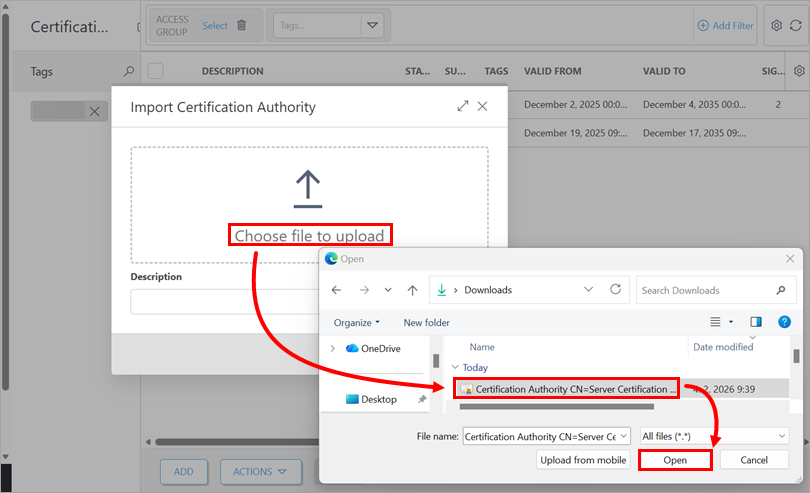Go up one folder level in Open dialog
The height and width of the screenshot is (493, 810).
[412, 290]
